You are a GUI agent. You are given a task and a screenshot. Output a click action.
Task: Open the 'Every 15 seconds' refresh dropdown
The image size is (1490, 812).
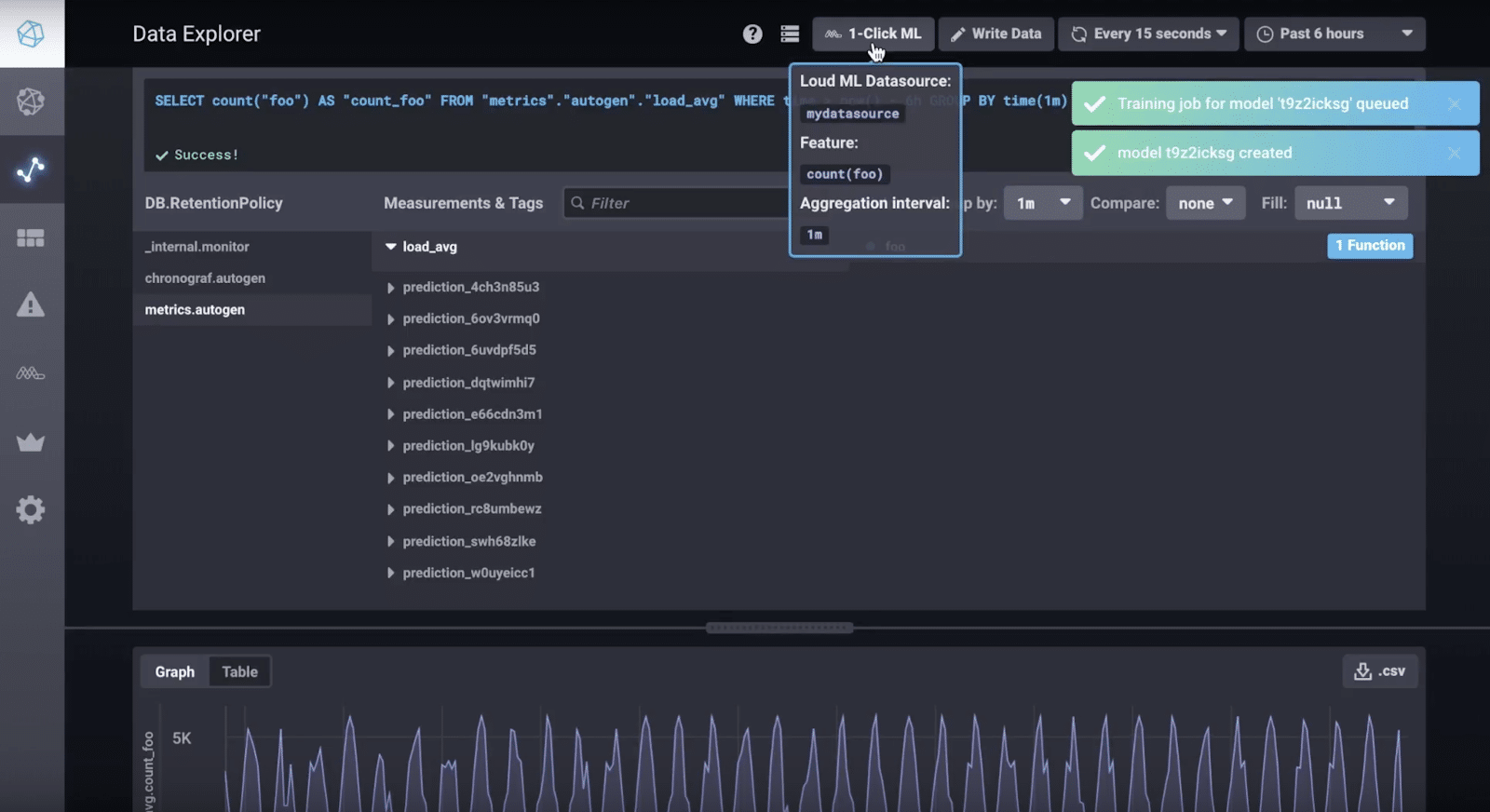tap(1148, 34)
